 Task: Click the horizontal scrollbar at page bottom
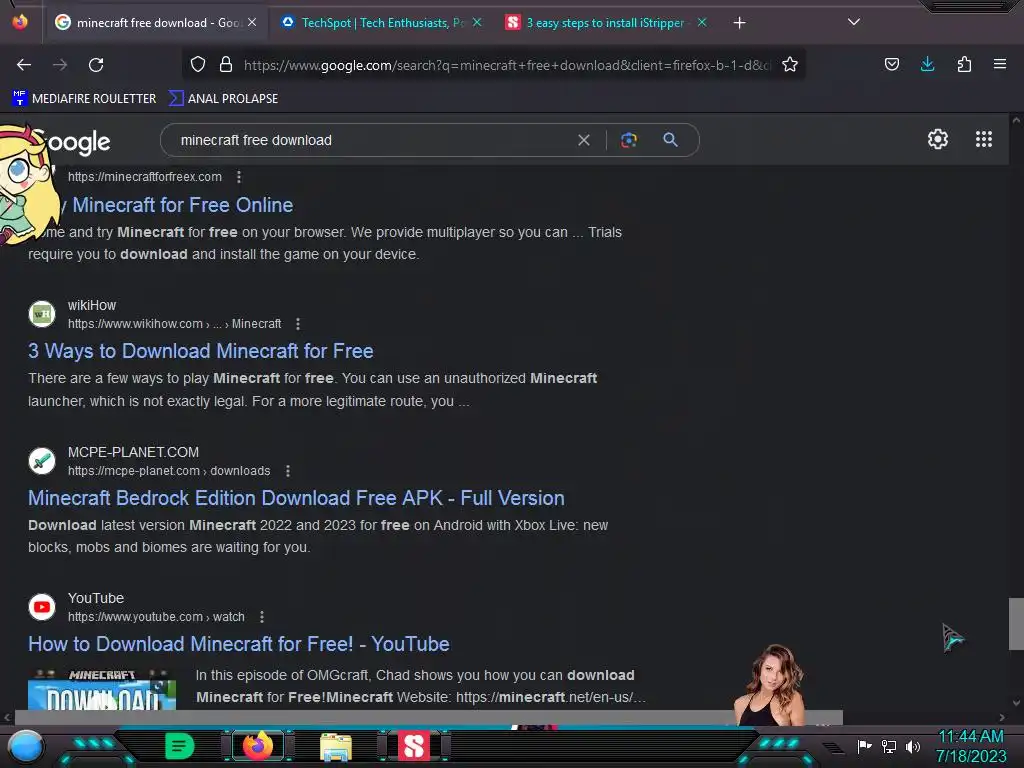click(429, 717)
